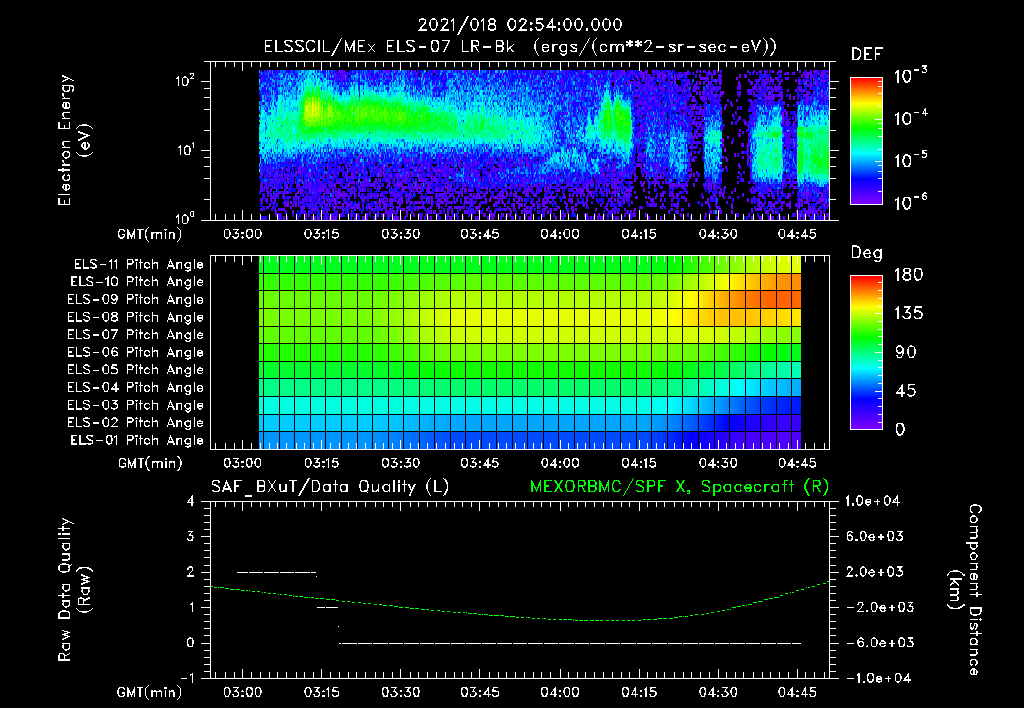Screen dimensions: 1024x708
Task: Click the 10^2 energy tick label
Action: point(185,81)
